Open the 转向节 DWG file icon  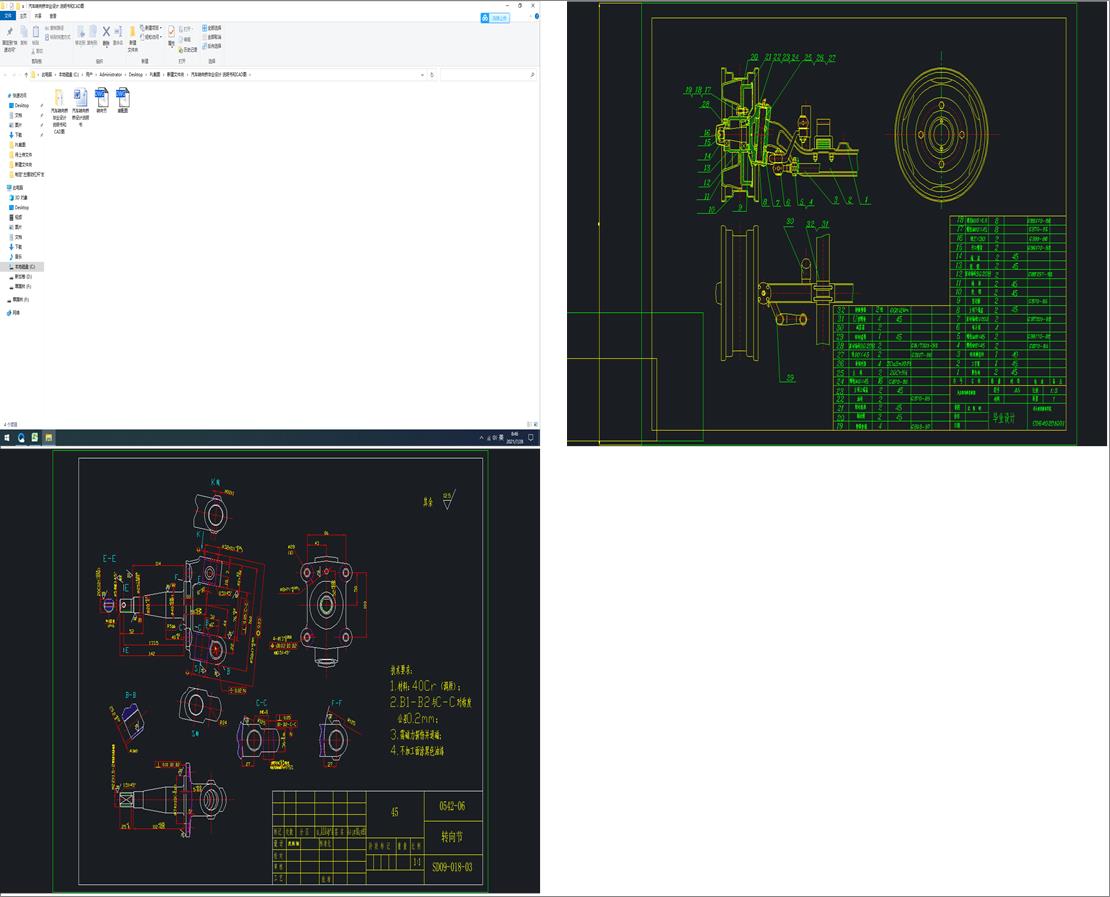(101, 98)
